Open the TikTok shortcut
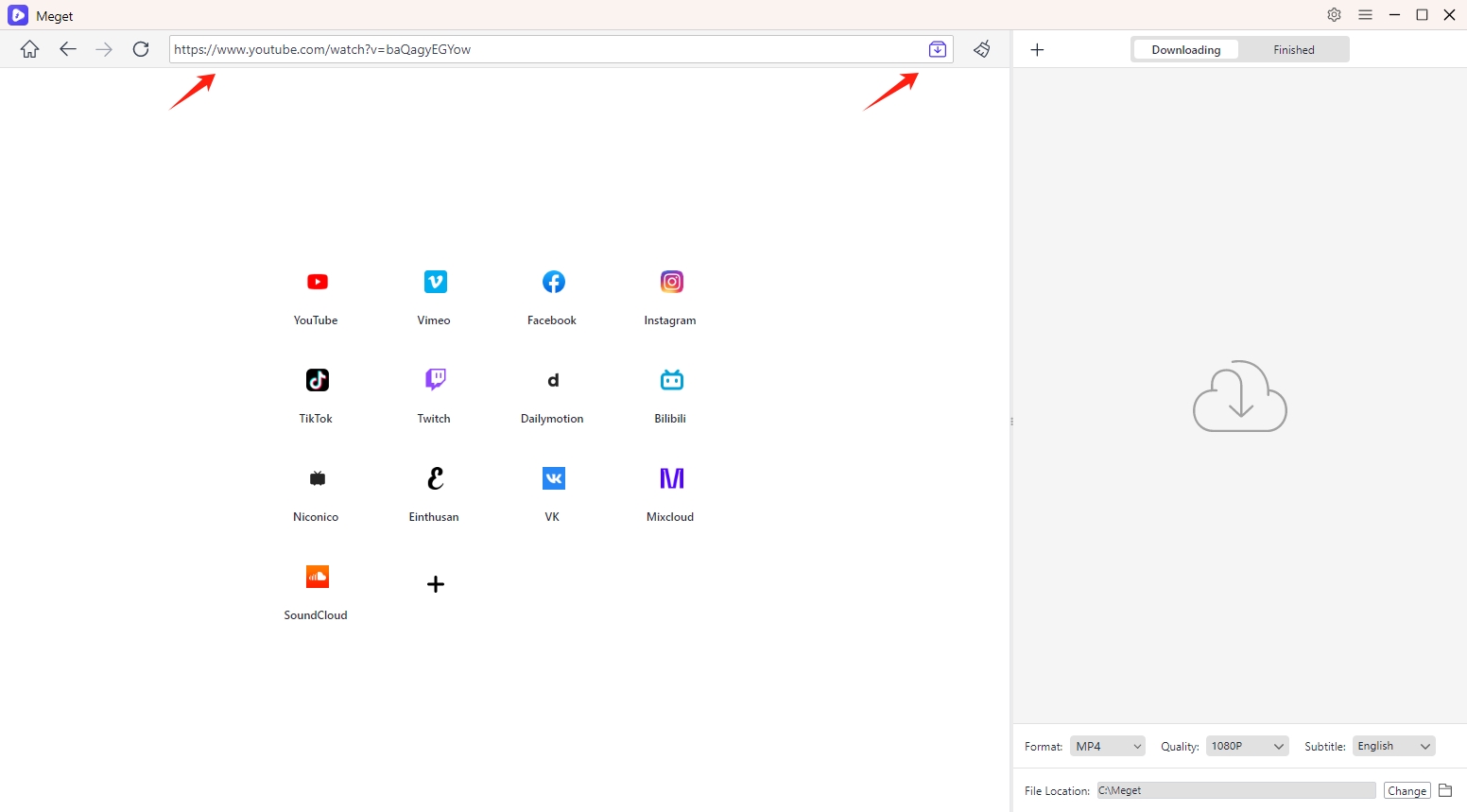Viewport: 1467px width, 812px height. [x=317, y=395]
